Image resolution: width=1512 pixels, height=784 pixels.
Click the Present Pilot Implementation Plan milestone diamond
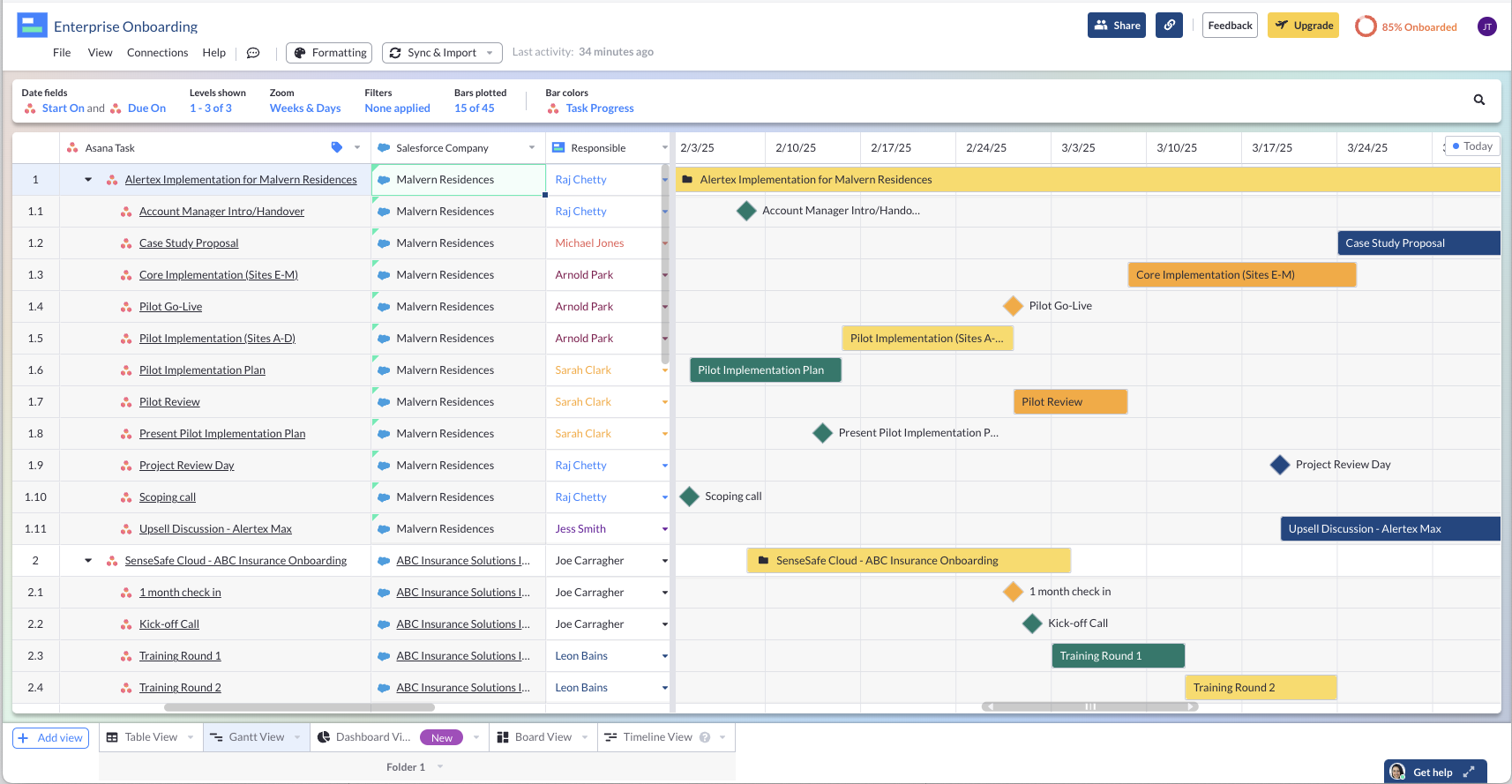coord(823,433)
